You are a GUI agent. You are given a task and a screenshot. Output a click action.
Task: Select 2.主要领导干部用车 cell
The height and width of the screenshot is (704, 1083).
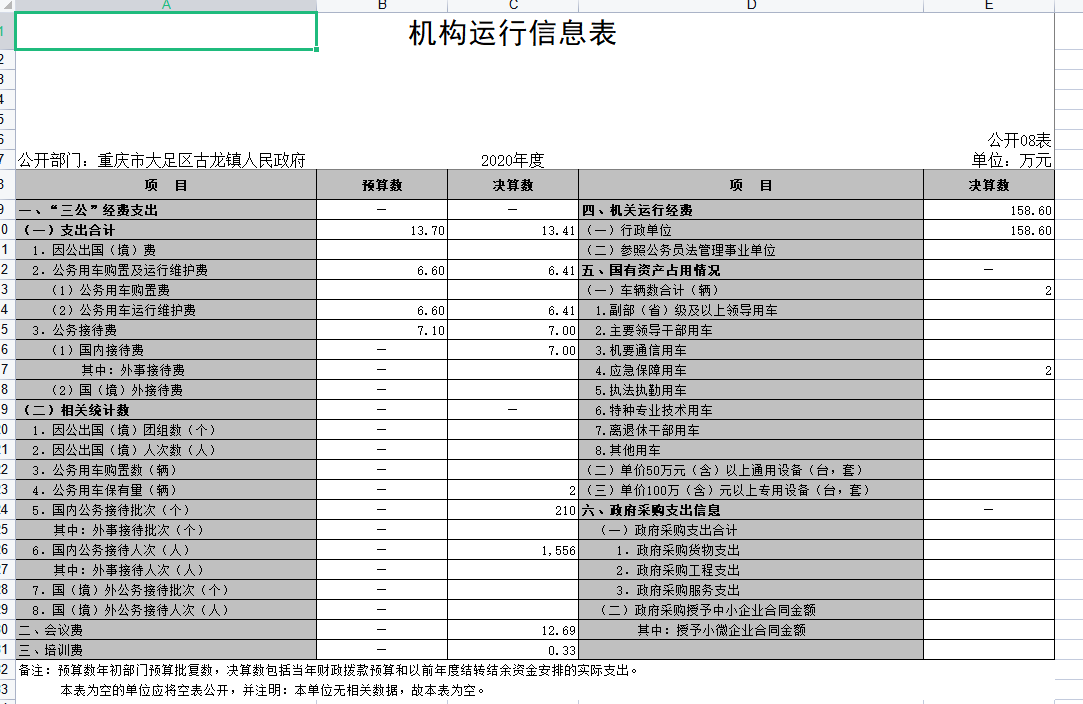click(751, 330)
